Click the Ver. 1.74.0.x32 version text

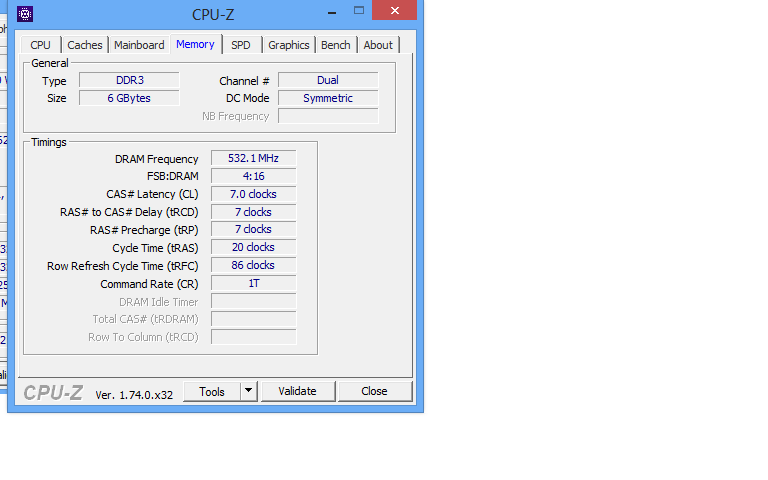(x=134, y=395)
